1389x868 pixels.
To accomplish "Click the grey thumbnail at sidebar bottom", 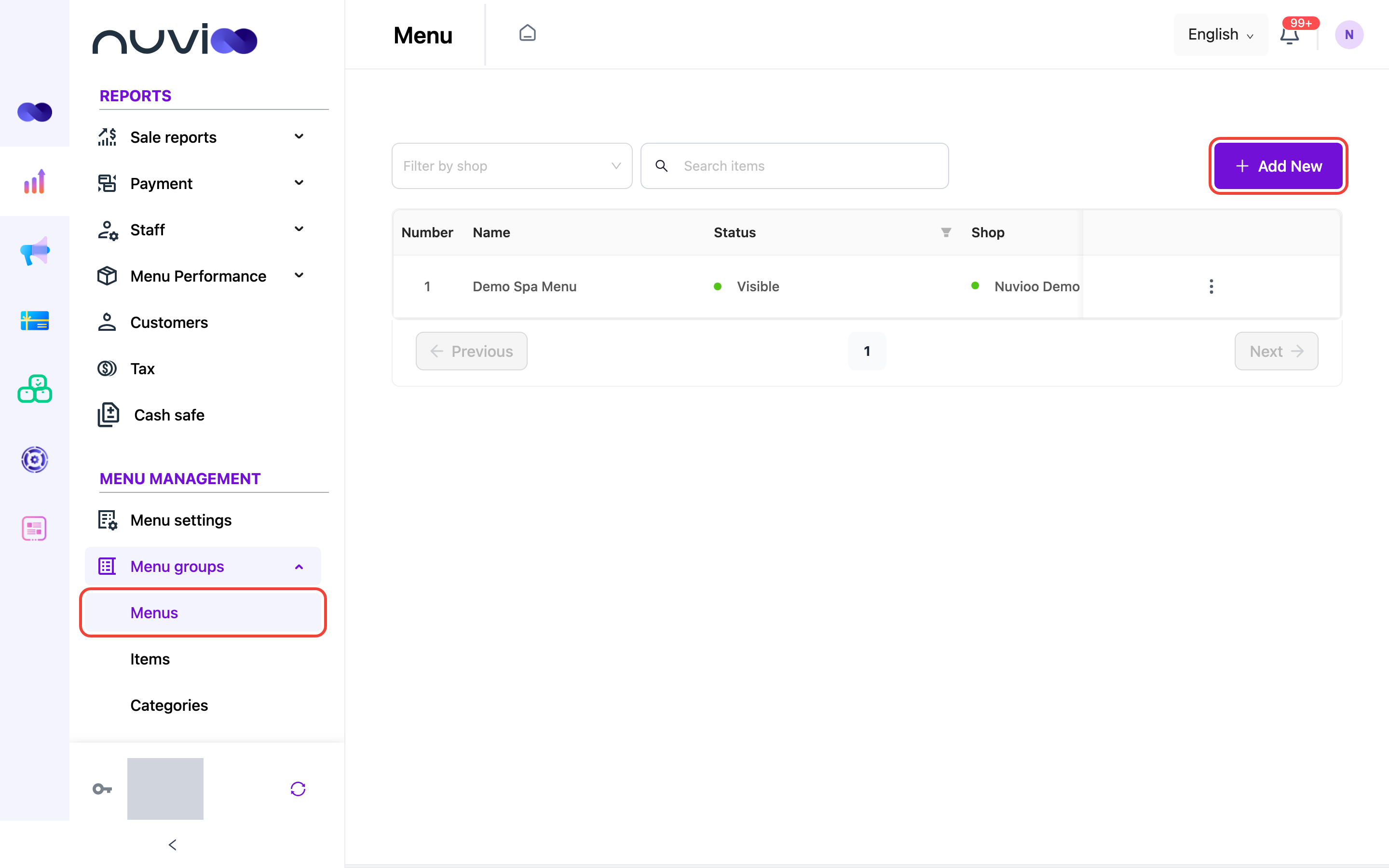I will pyautogui.click(x=165, y=789).
